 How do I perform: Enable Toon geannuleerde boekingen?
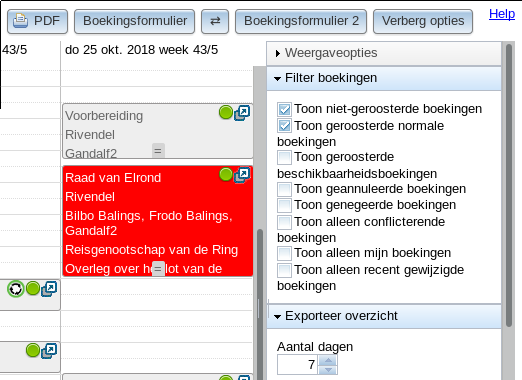[284, 189]
